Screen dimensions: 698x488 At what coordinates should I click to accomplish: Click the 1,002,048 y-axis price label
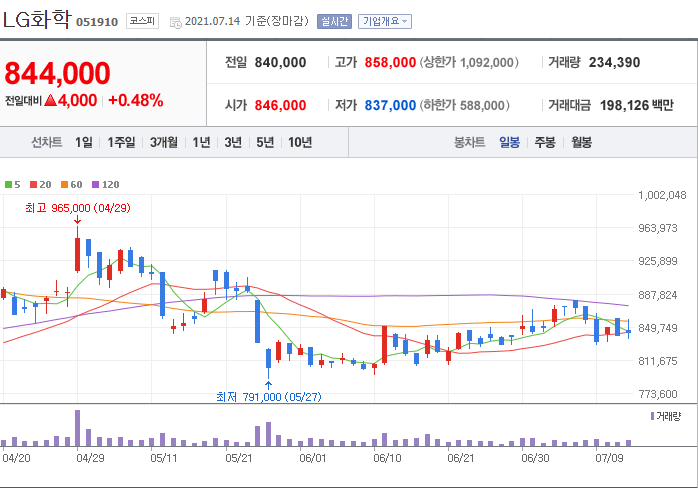(x=662, y=195)
